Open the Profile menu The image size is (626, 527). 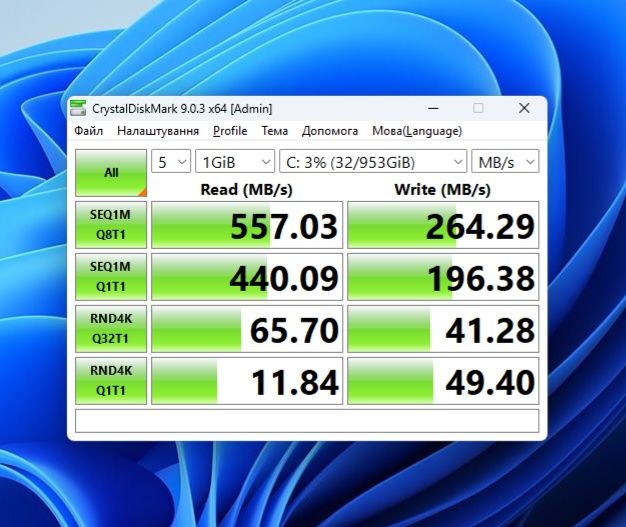[x=230, y=131]
